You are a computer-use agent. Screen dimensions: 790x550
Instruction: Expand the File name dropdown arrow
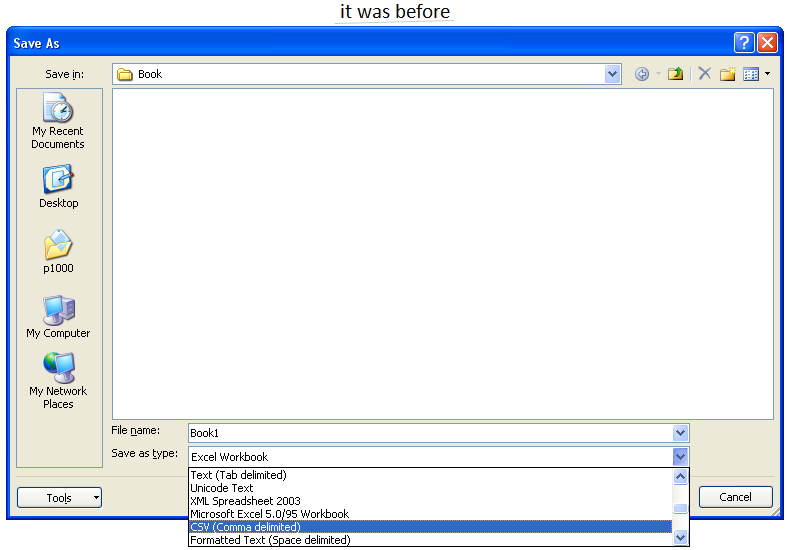pyautogui.click(x=680, y=433)
